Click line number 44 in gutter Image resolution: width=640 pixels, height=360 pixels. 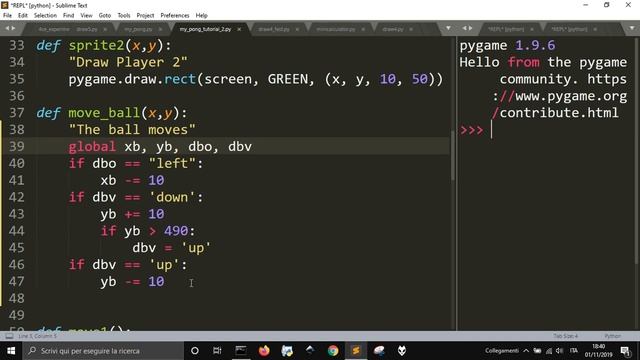tap(16, 231)
